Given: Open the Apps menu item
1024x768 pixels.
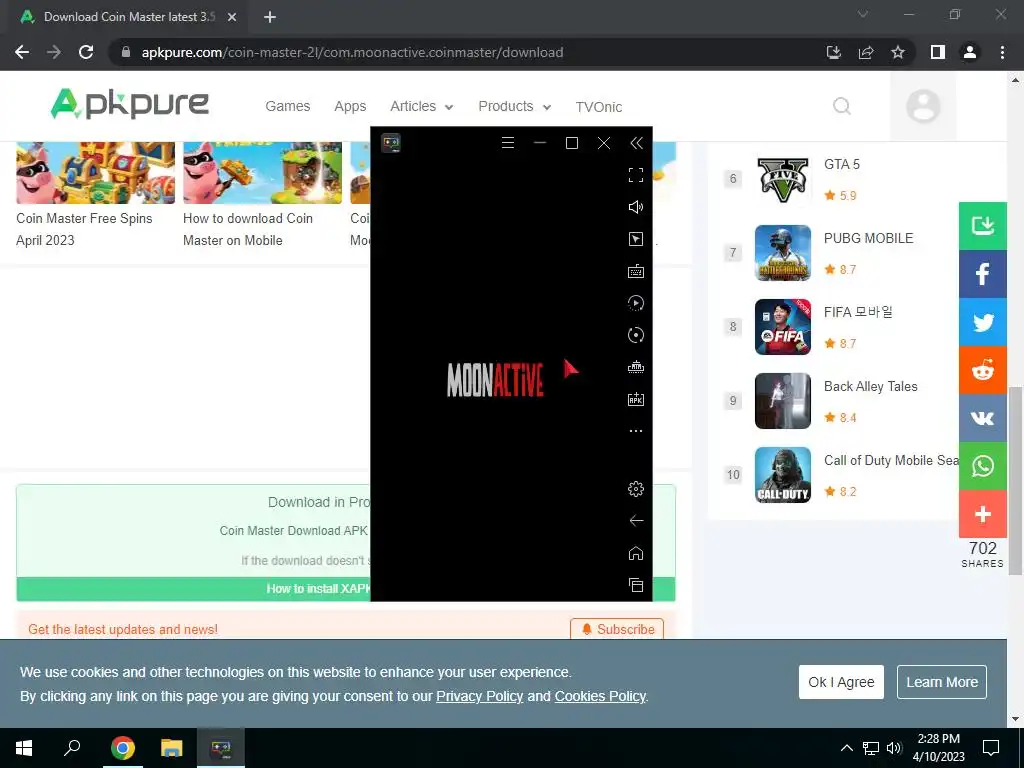Looking at the screenshot, I should tap(350, 106).
